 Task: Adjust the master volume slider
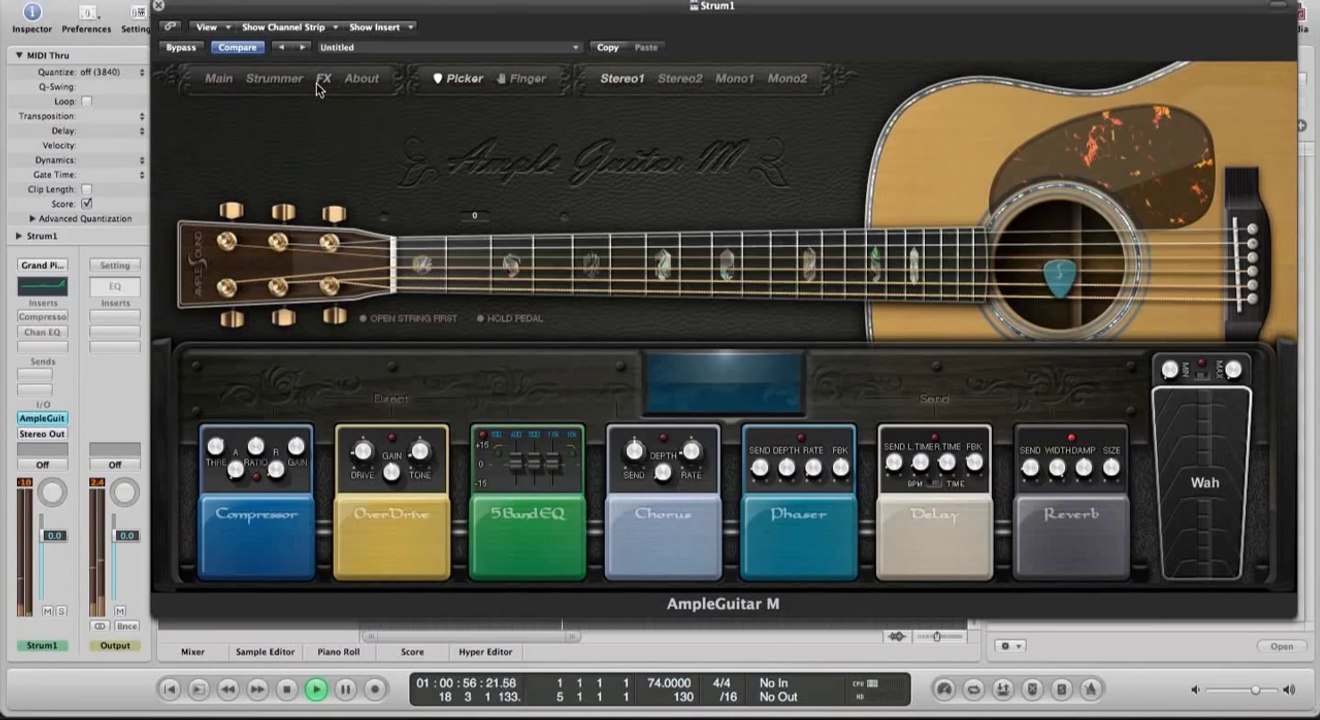point(1243,689)
